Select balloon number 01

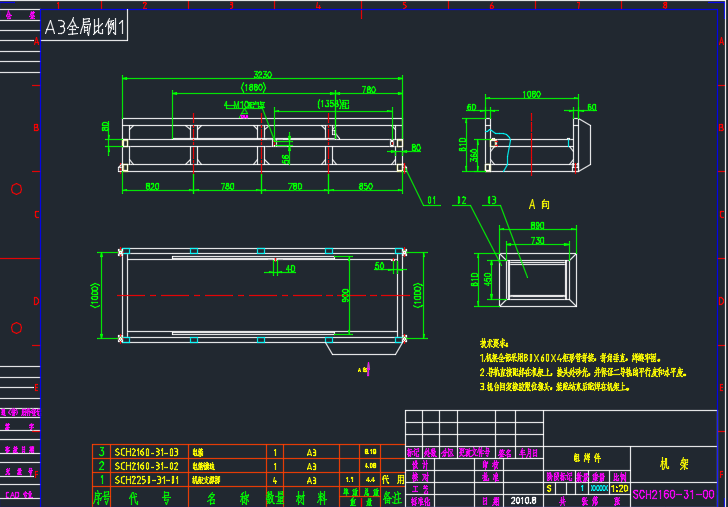pyautogui.click(x=432, y=201)
